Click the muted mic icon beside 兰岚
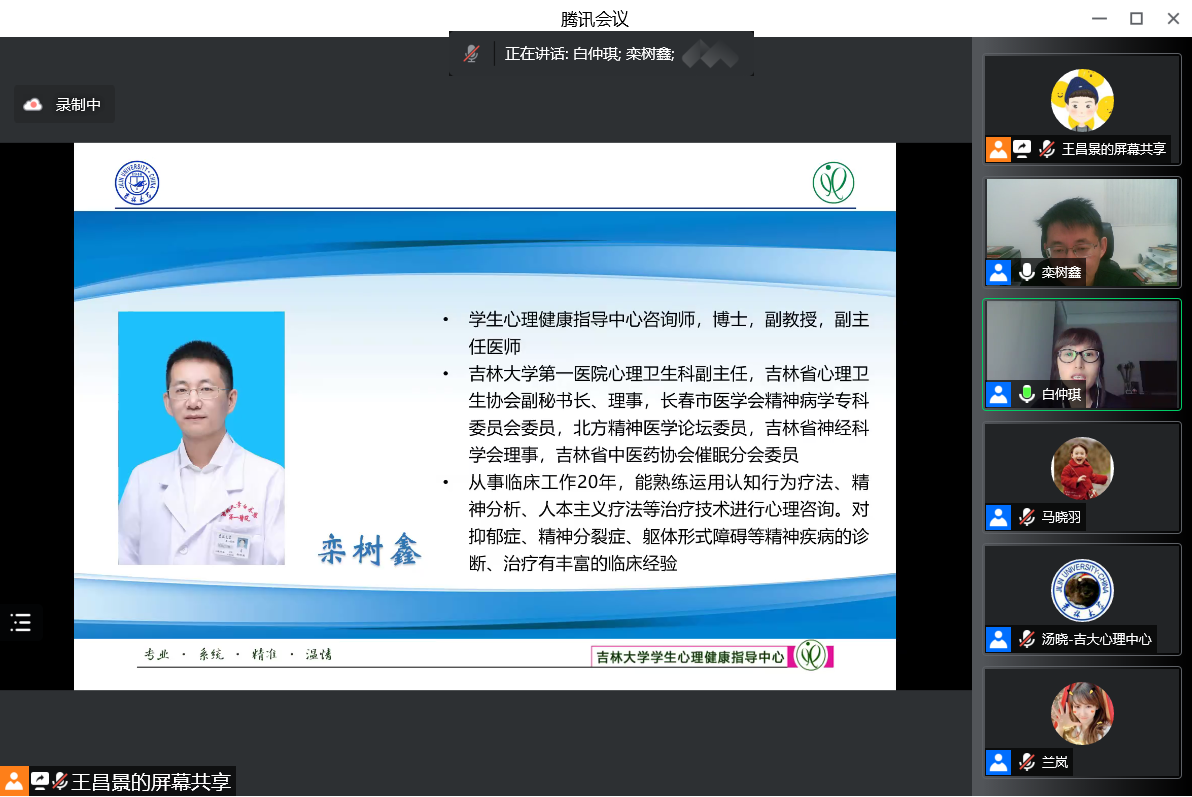The image size is (1192, 797). tap(1026, 762)
